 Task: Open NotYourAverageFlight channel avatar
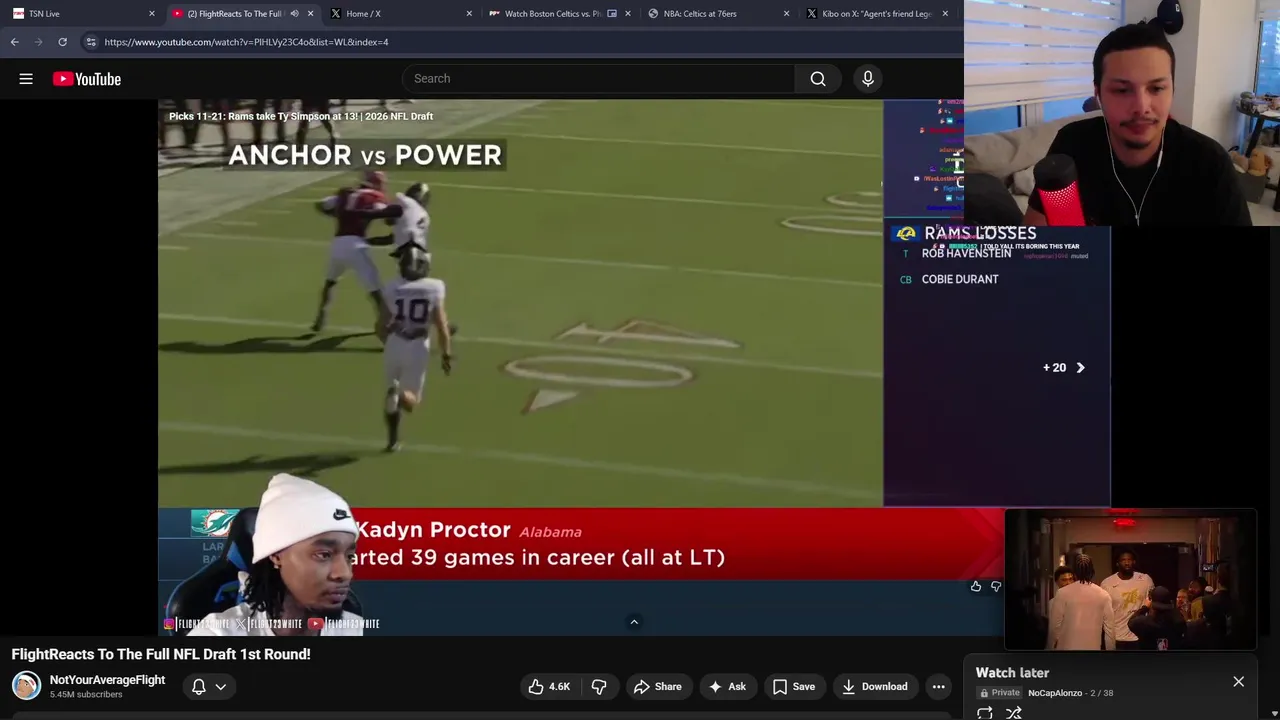[x=26, y=686]
